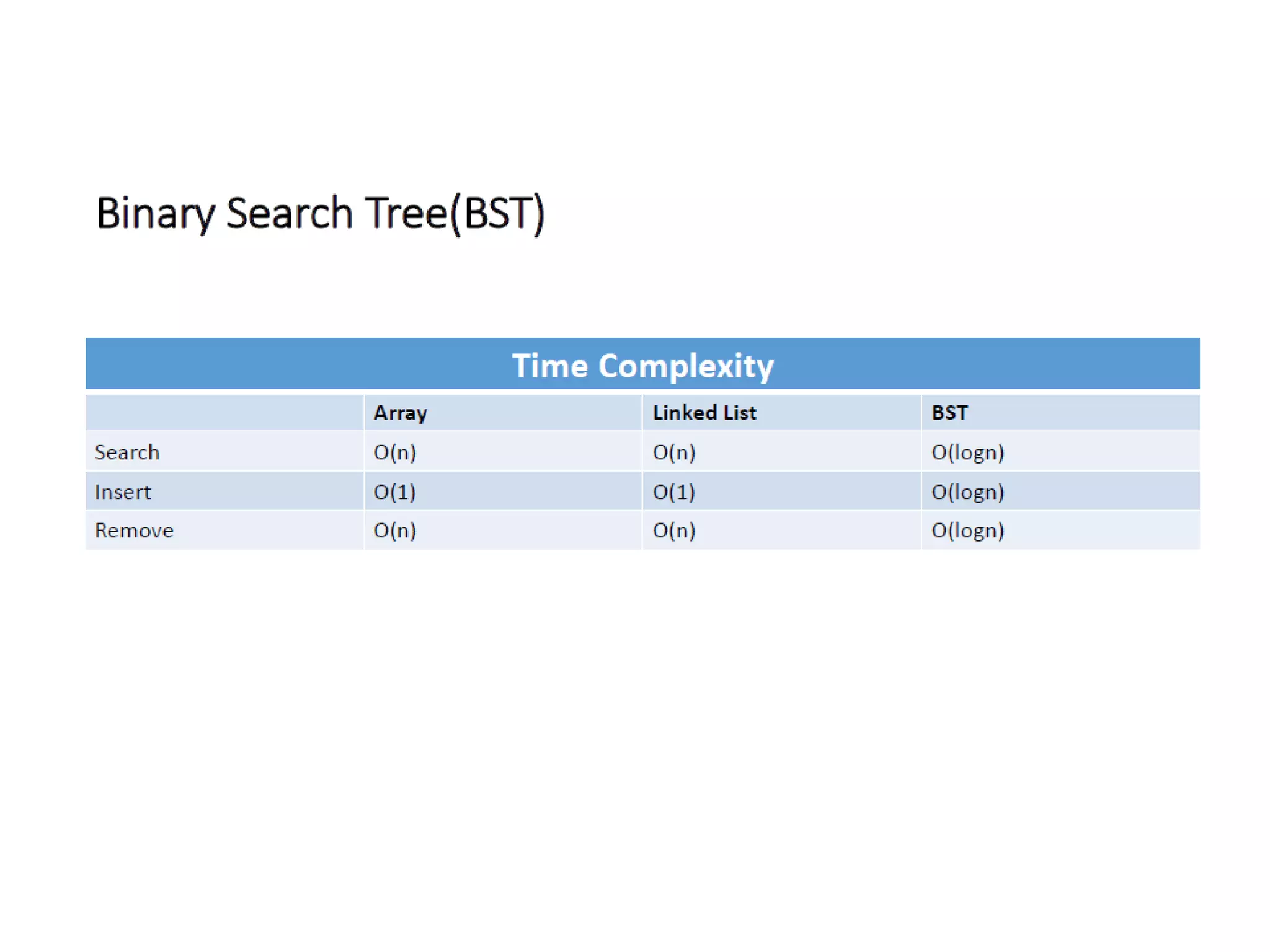Select the Insert row label

click(123, 492)
